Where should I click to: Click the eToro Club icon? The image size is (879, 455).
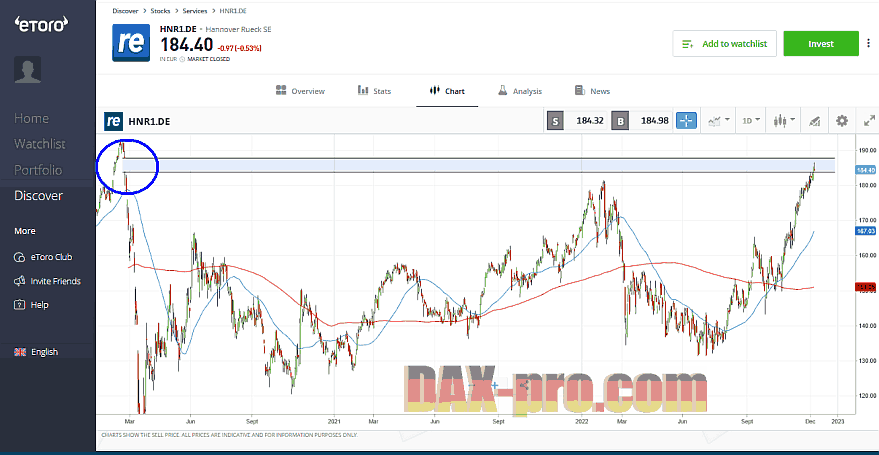20,257
